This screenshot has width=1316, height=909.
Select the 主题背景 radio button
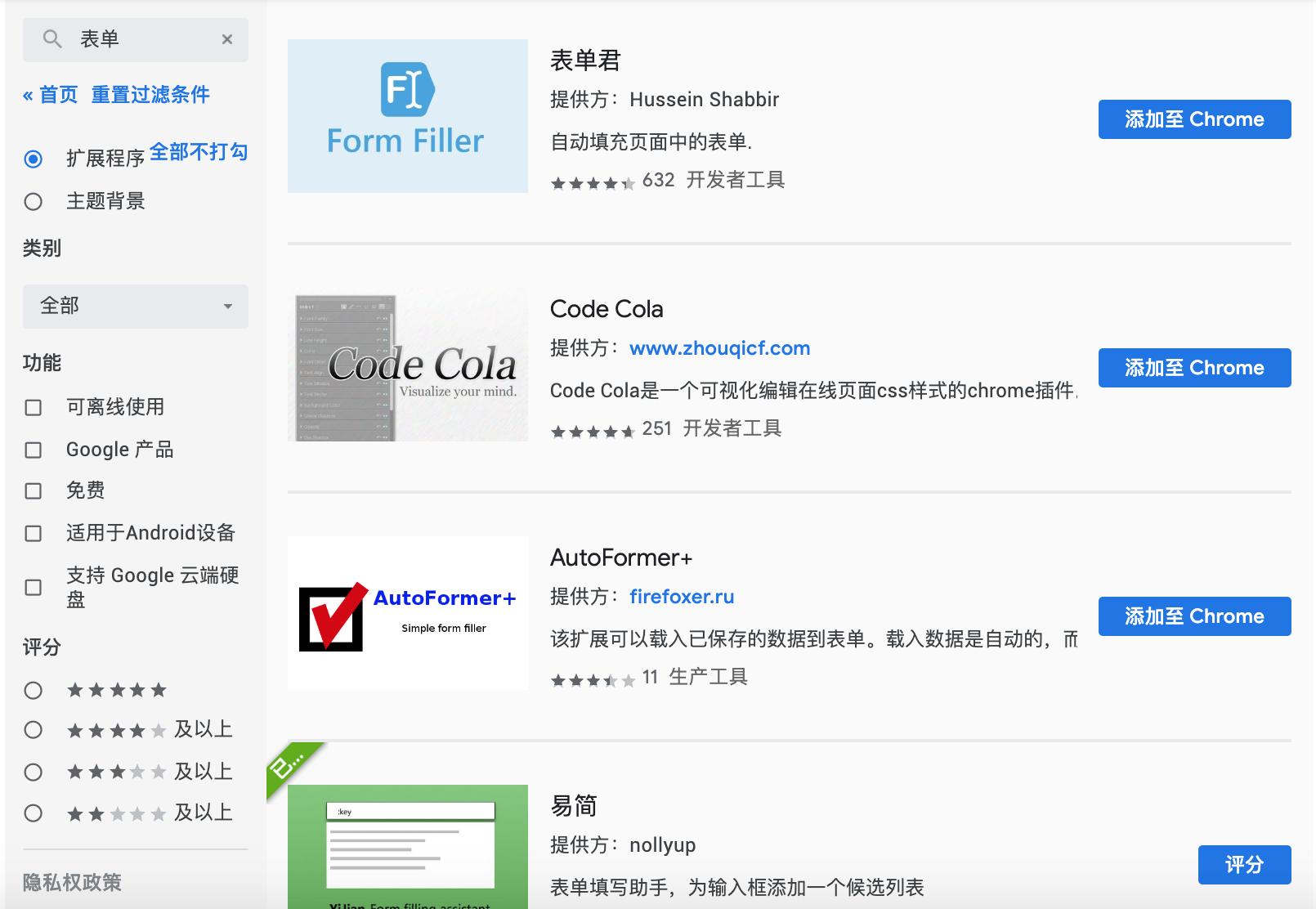34,201
